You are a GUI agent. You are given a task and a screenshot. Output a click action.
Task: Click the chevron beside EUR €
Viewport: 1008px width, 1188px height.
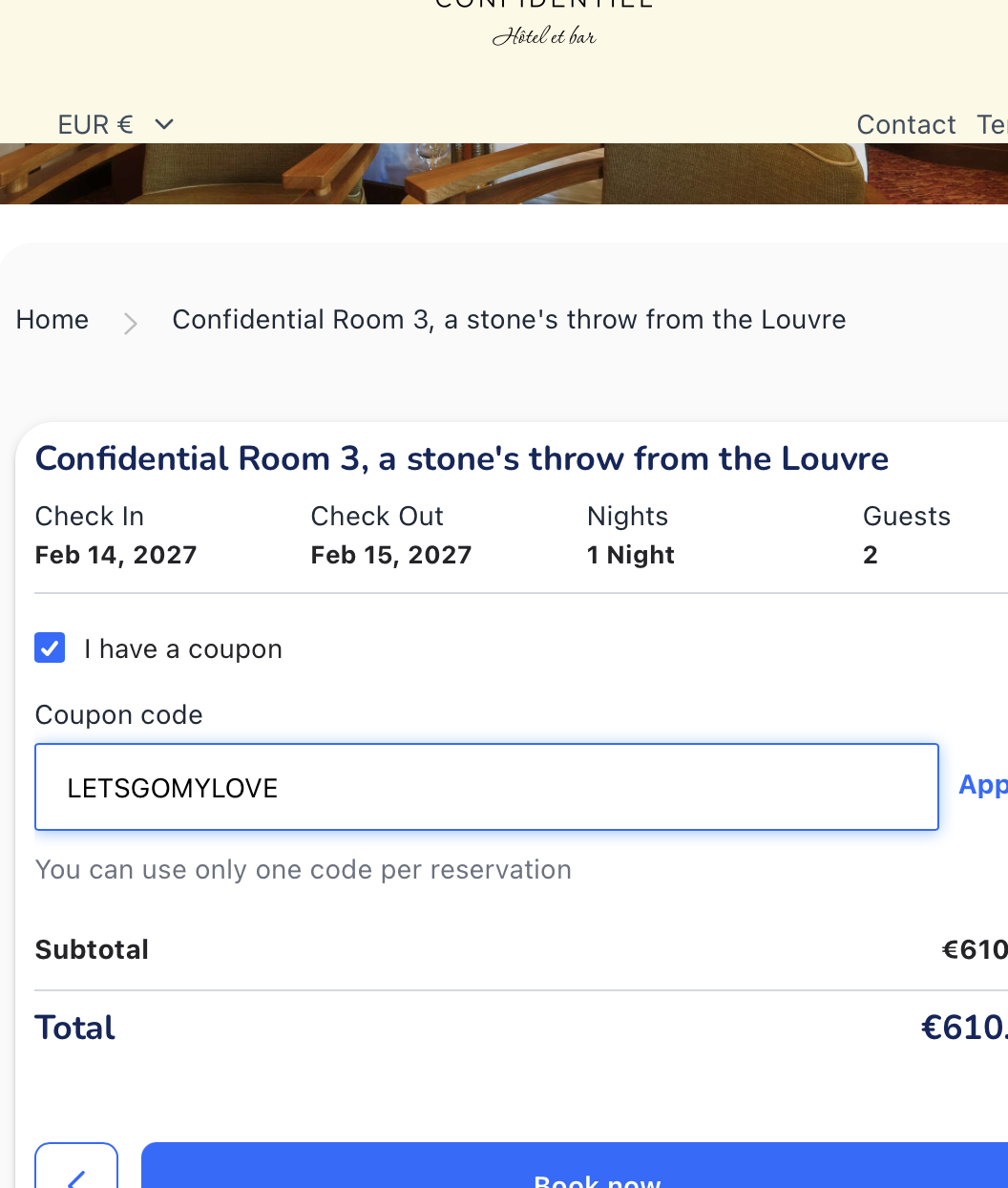(x=164, y=124)
